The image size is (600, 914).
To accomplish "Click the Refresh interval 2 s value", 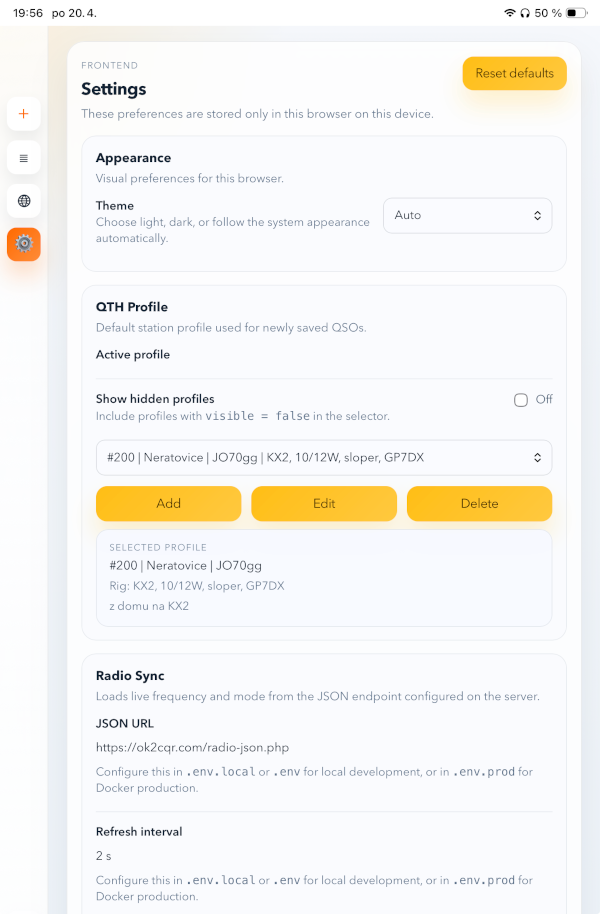I will tap(104, 856).
